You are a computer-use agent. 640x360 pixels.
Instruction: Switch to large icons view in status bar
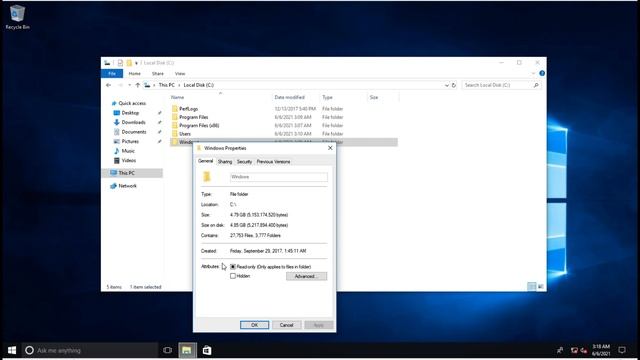pyautogui.click(x=540, y=287)
